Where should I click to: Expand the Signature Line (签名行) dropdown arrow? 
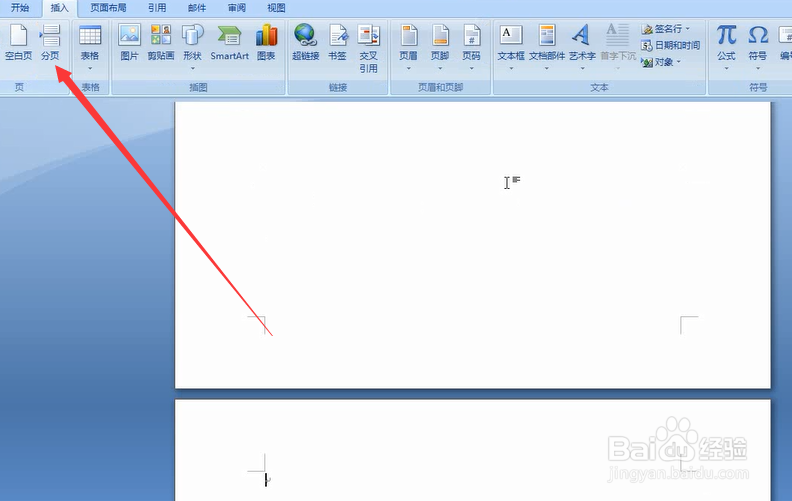[687, 29]
